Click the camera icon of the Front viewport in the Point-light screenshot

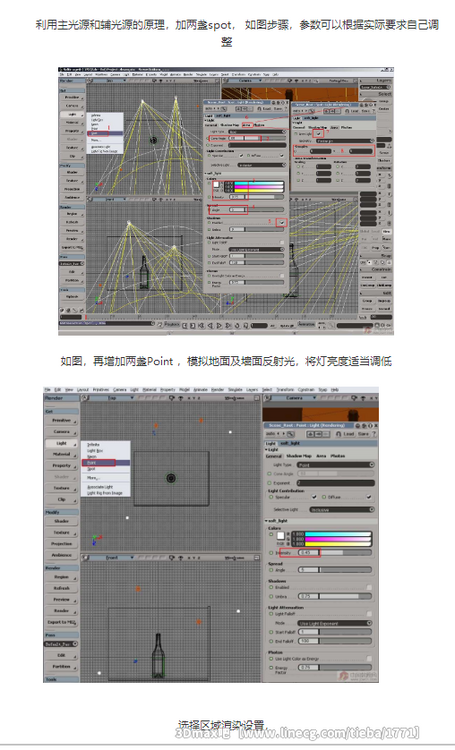coord(85,558)
